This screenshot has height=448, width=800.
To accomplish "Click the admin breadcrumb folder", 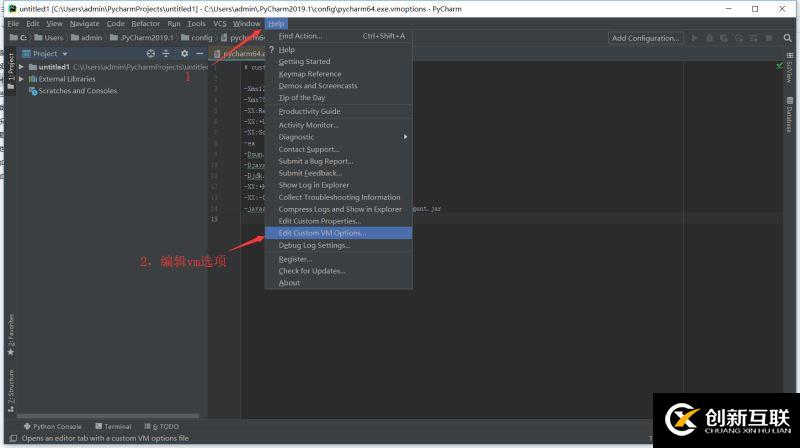I will pyautogui.click(x=87, y=38).
